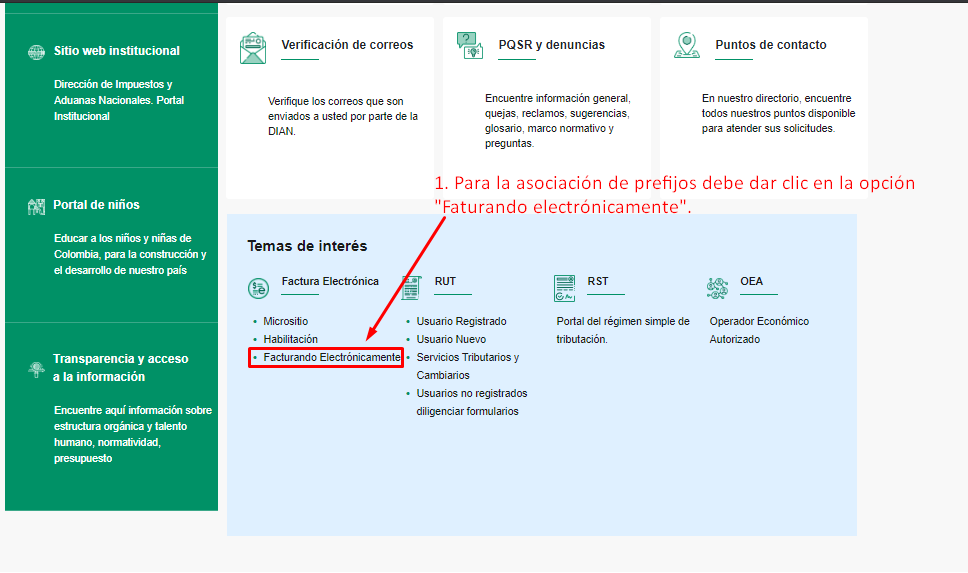Click 'Encuentre información general, quejas' description
The image size is (968, 573).
click(557, 120)
